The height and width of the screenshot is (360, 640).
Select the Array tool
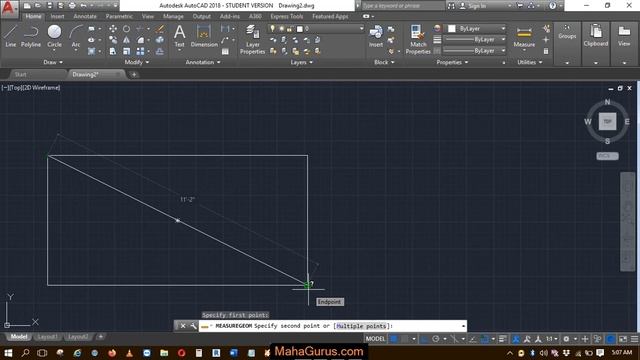pyautogui.click(x=140, y=51)
